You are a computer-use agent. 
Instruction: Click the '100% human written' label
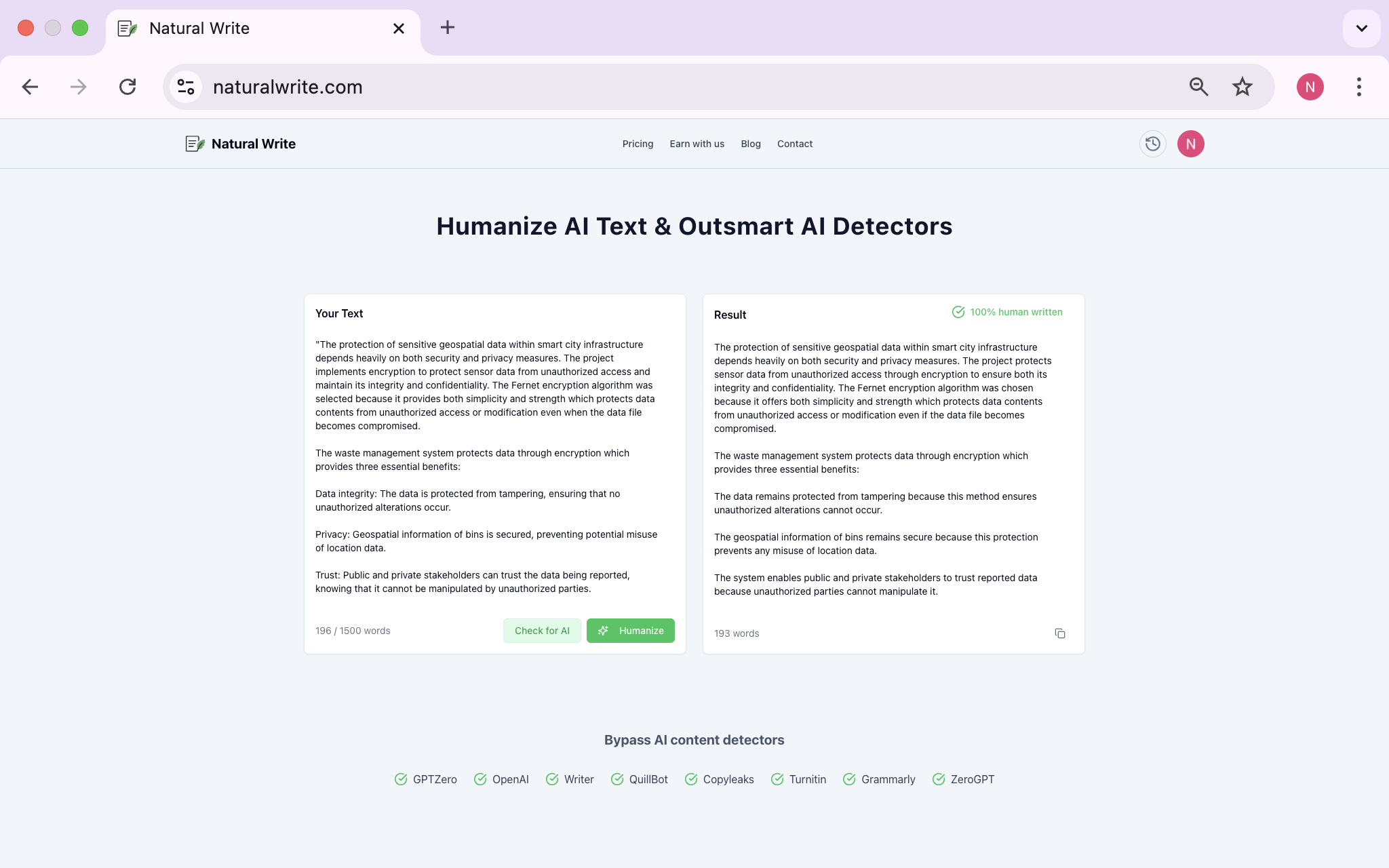(1016, 312)
